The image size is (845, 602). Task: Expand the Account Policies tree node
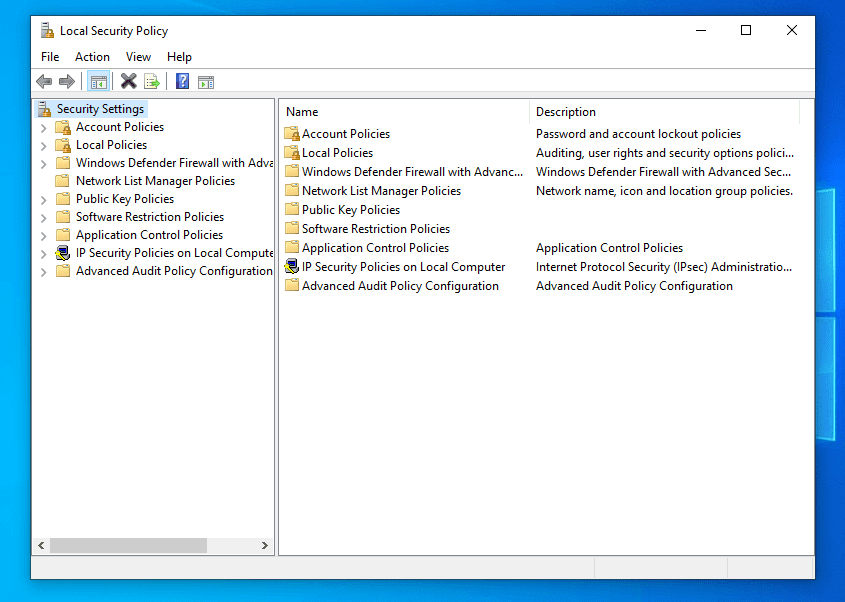pyautogui.click(x=42, y=127)
